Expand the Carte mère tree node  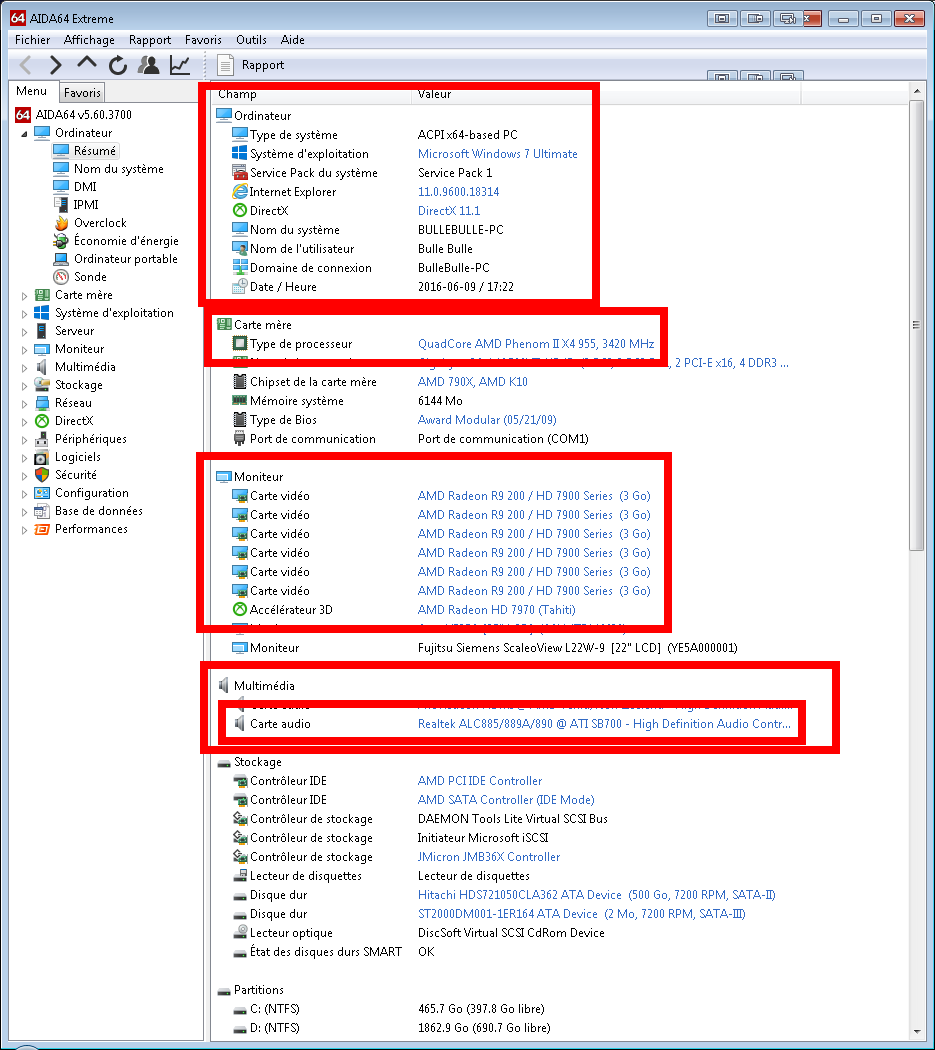[25, 295]
